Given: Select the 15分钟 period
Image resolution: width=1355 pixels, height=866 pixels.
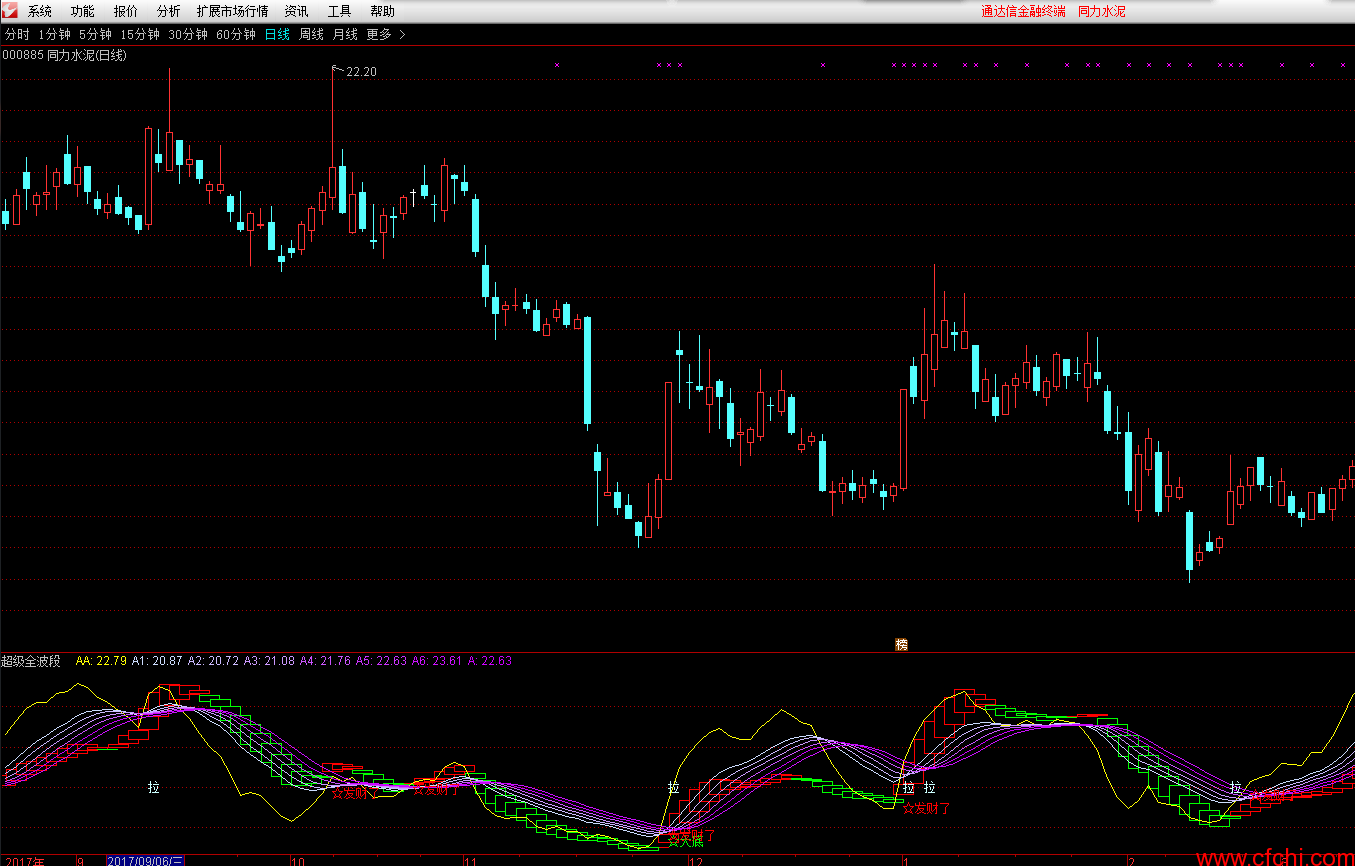Looking at the screenshot, I should (x=140, y=34).
